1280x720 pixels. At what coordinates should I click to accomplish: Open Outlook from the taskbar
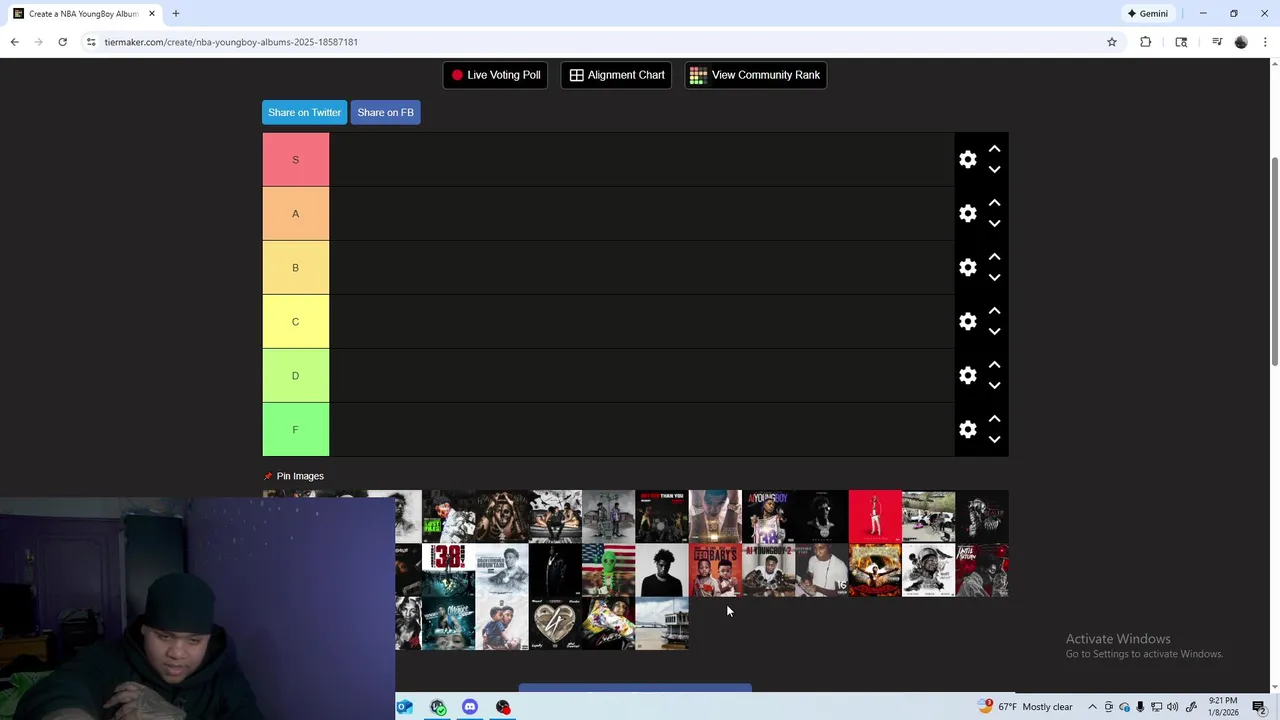pos(405,707)
